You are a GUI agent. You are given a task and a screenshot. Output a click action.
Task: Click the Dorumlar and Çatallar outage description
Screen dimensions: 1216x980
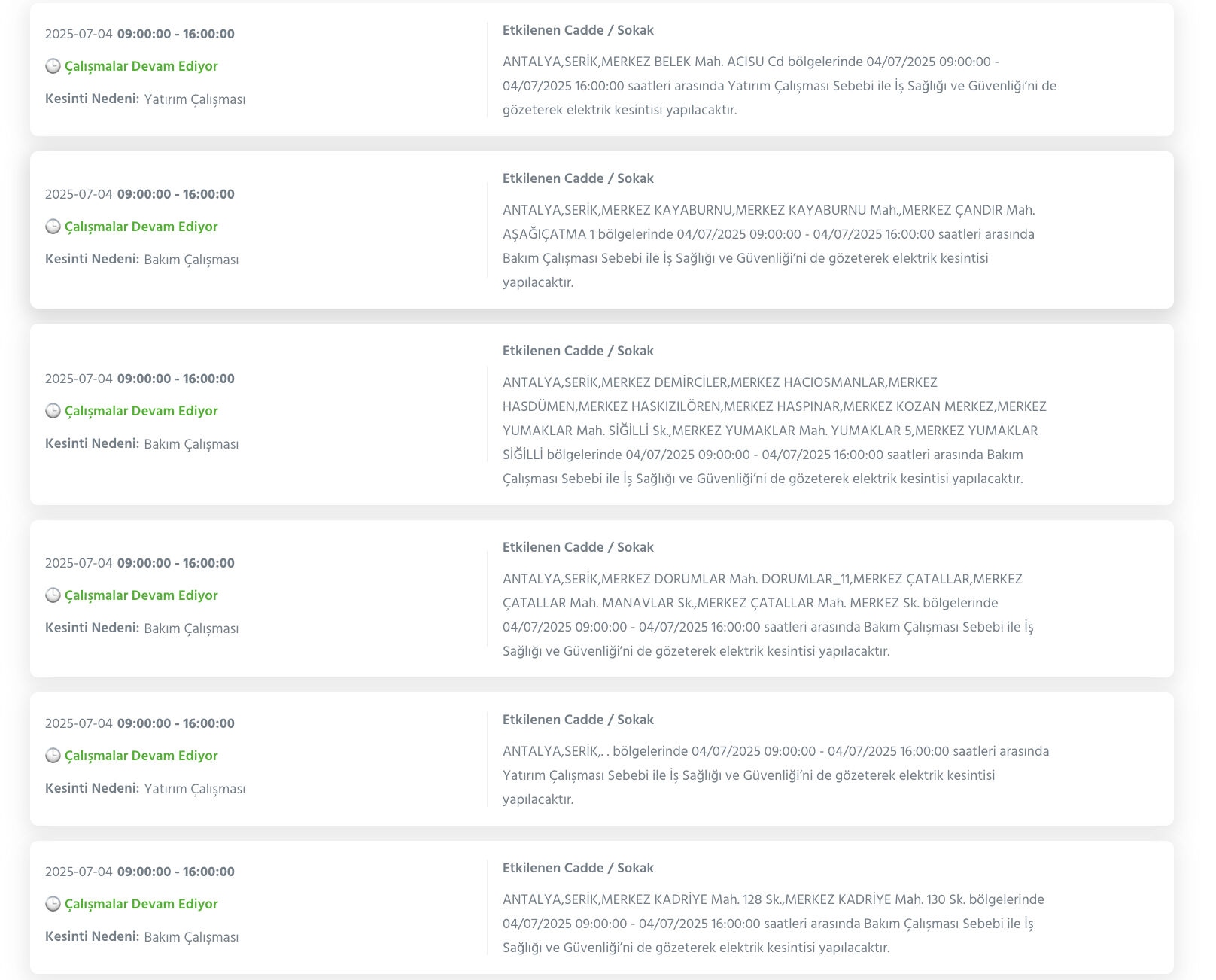coord(768,615)
